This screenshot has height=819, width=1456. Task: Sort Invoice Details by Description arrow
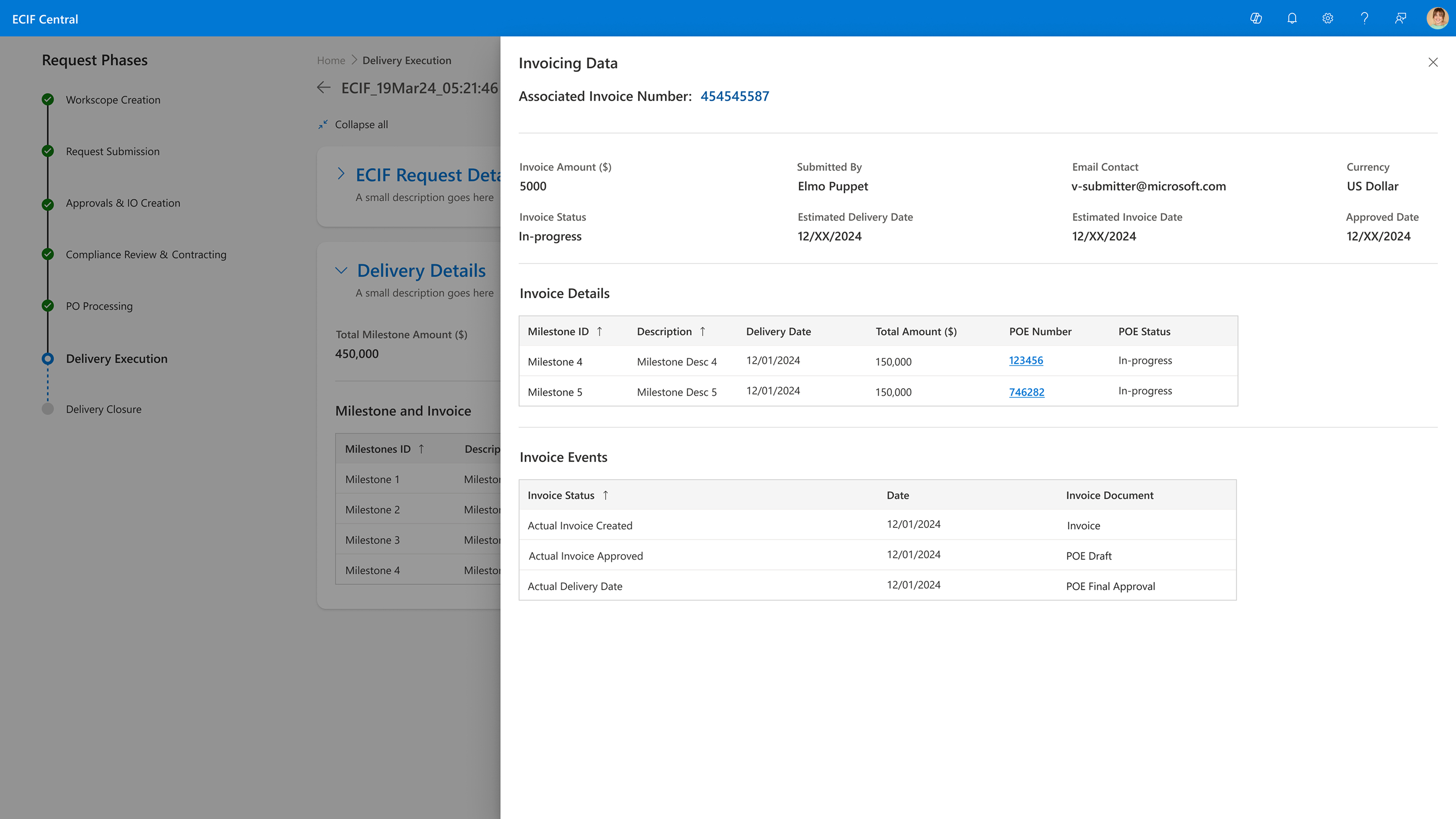click(703, 332)
